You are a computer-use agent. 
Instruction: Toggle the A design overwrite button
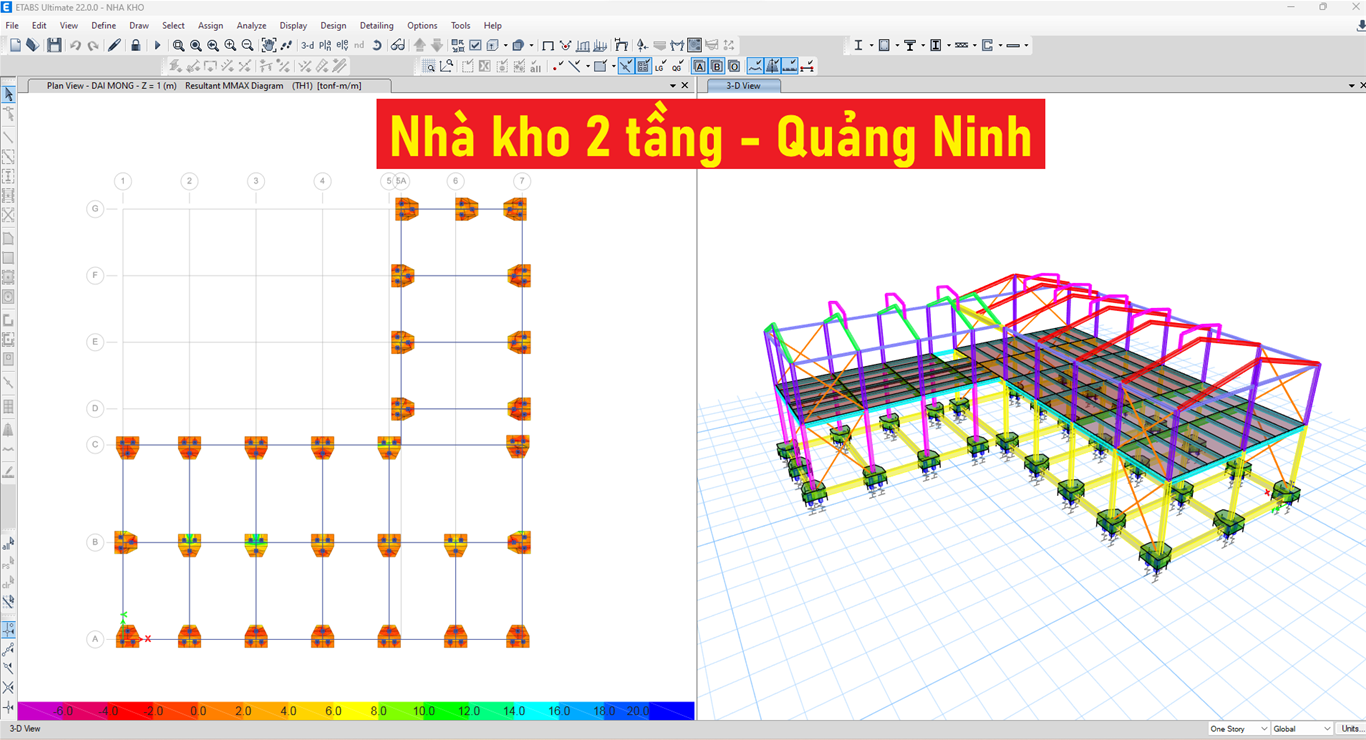pyautogui.click(x=699, y=65)
